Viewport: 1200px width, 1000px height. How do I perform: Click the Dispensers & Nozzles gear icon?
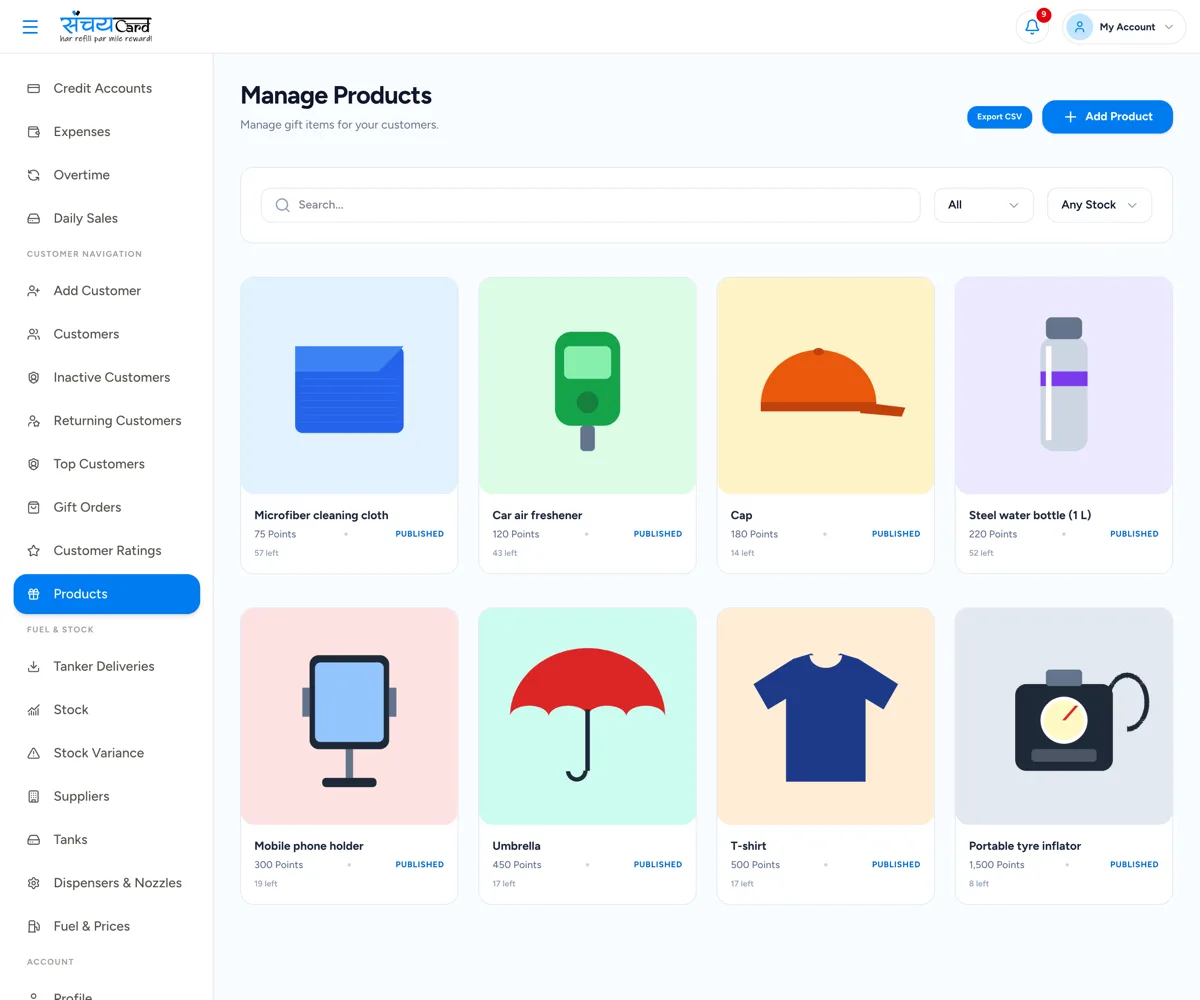[33, 883]
